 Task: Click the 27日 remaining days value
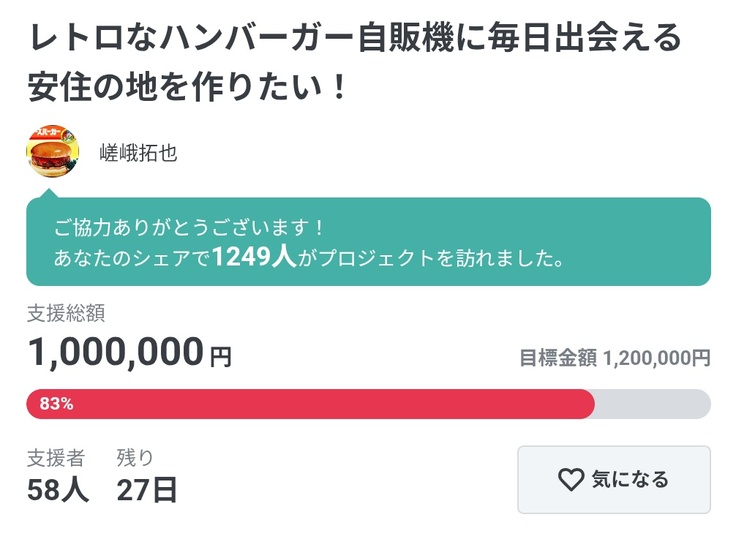click(147, 490)
